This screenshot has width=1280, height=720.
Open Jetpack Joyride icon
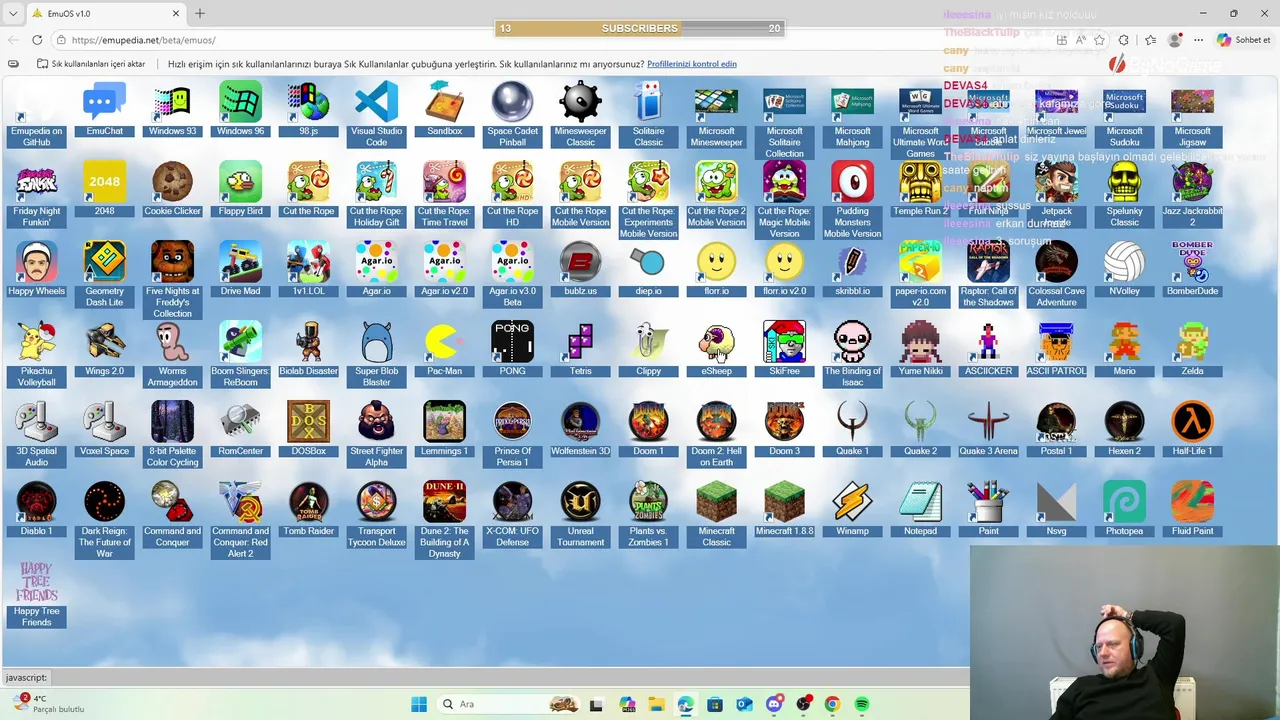pos(1056,194)
